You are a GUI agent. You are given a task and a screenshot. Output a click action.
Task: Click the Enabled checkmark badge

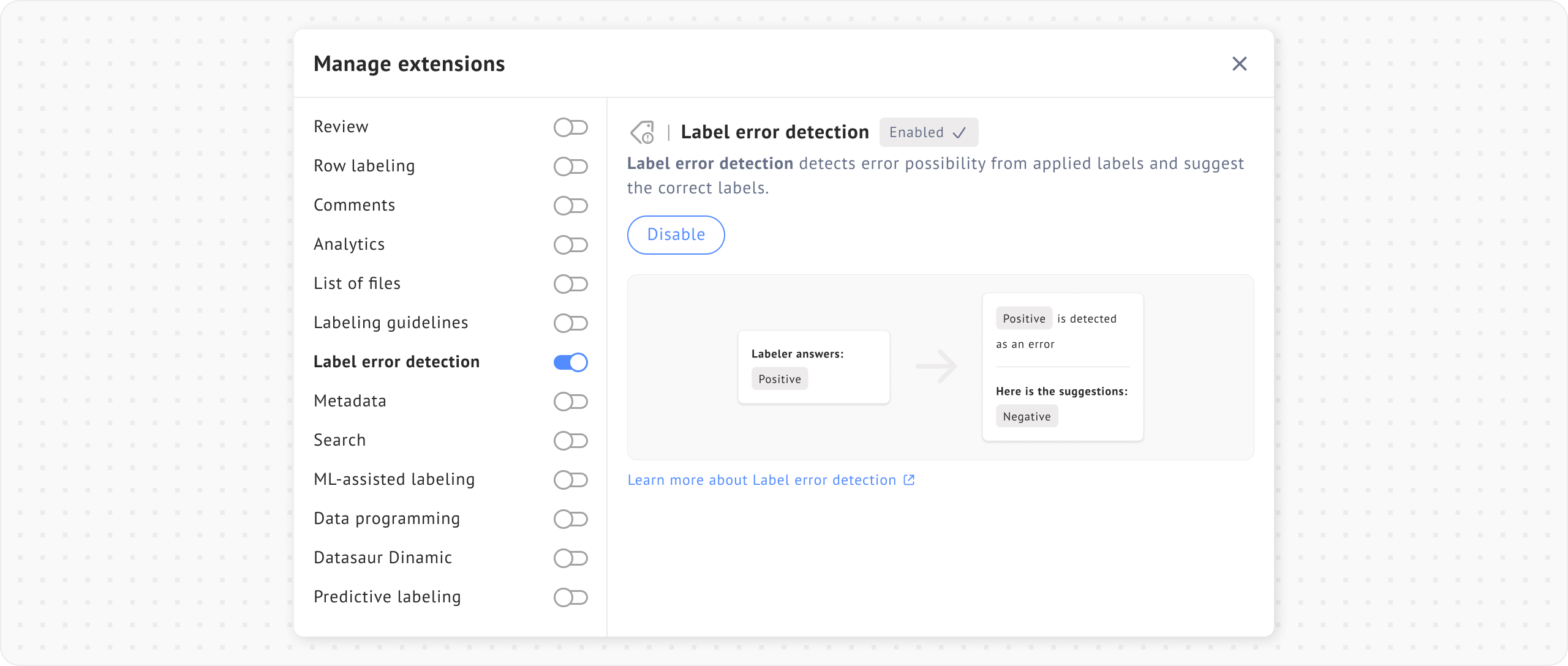click(x=929, y=132)
